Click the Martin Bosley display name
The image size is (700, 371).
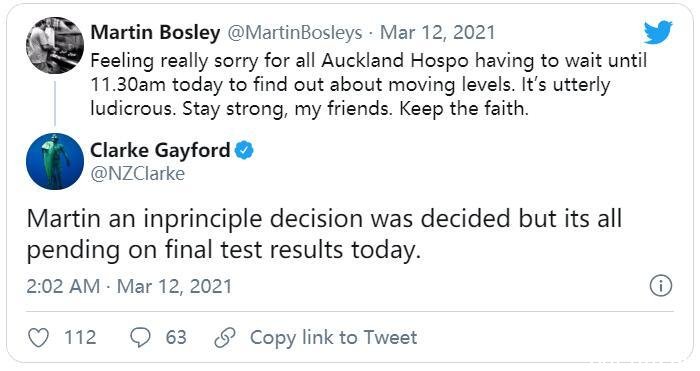point(155,33)
